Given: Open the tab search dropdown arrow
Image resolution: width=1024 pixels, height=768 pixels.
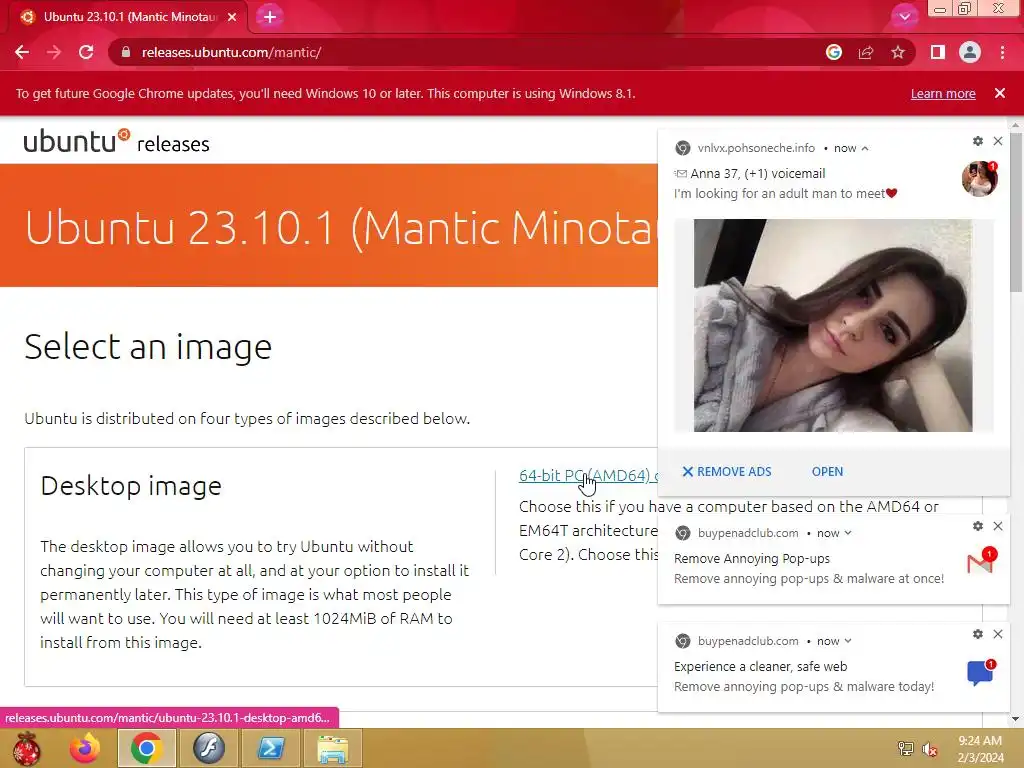Looking at the screenshot, I should tap(904, 17).
